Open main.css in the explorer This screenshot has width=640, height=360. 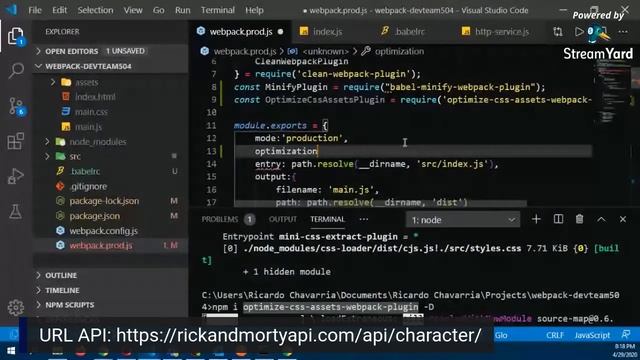pos(91,112)
